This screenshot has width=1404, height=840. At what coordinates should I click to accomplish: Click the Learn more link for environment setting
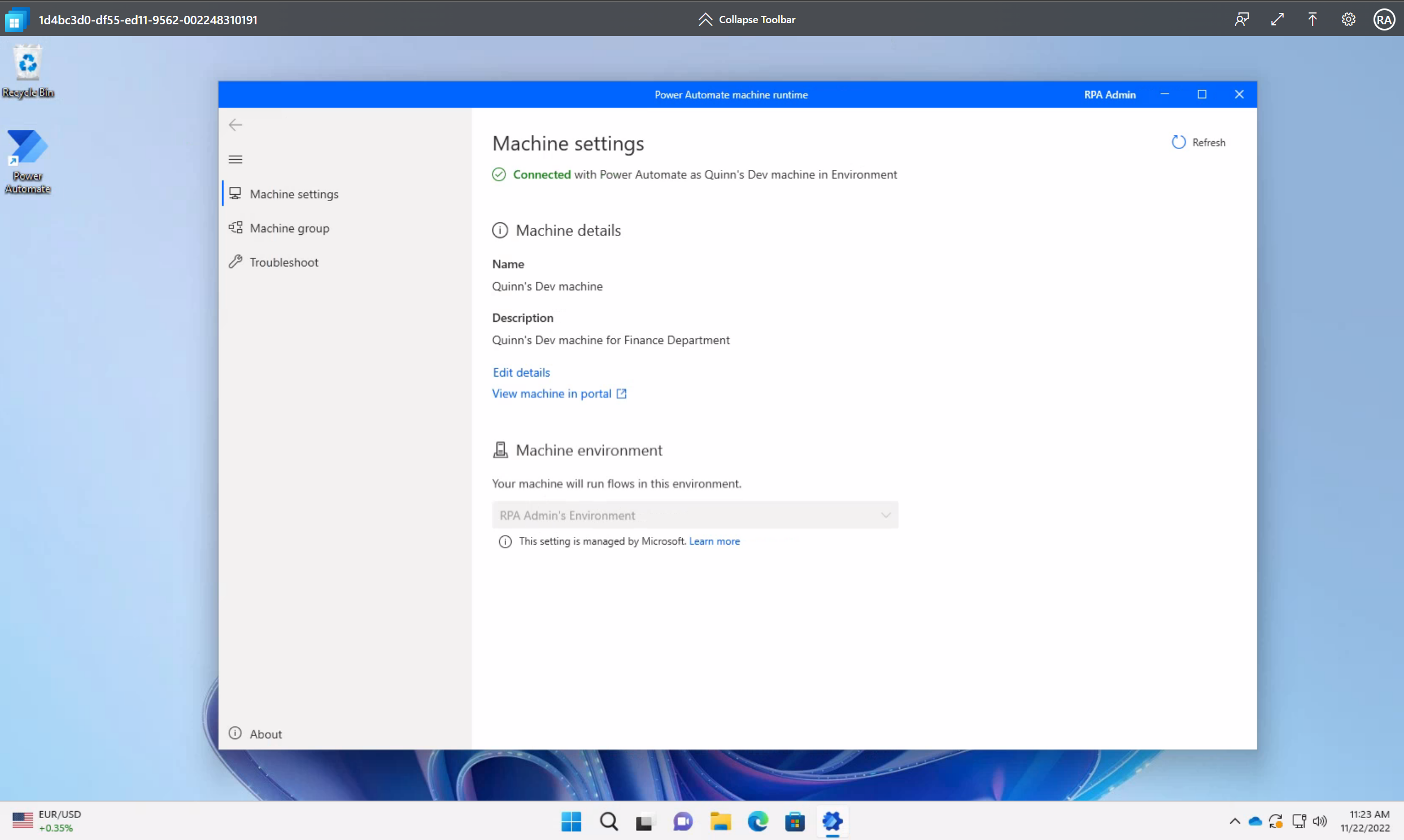pos(714,541)
